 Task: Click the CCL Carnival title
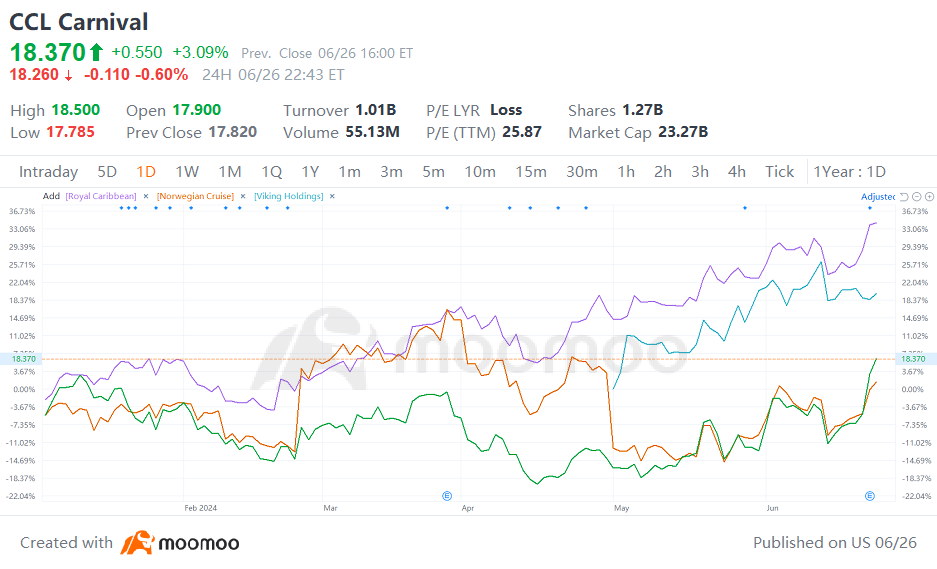79,22
